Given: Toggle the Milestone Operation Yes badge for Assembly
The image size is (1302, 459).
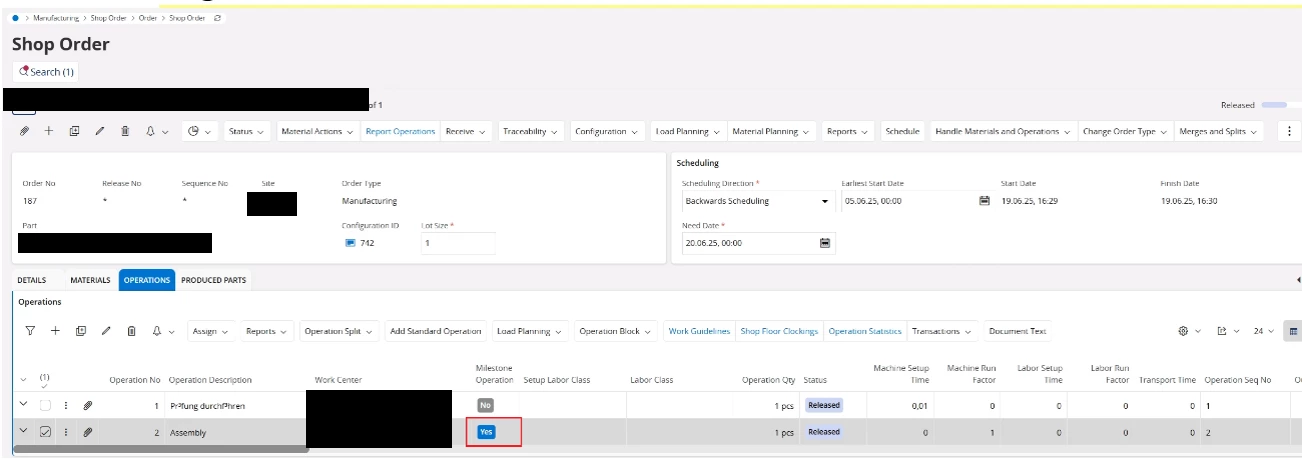Looking at the screenshot, I should 486,432.
